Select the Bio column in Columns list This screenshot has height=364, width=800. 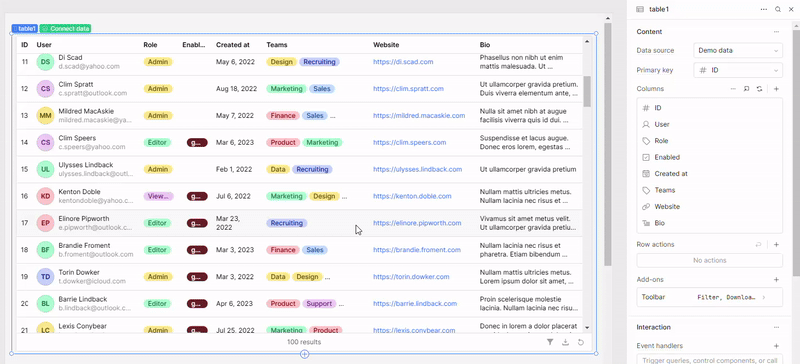(x=710, y=223)
